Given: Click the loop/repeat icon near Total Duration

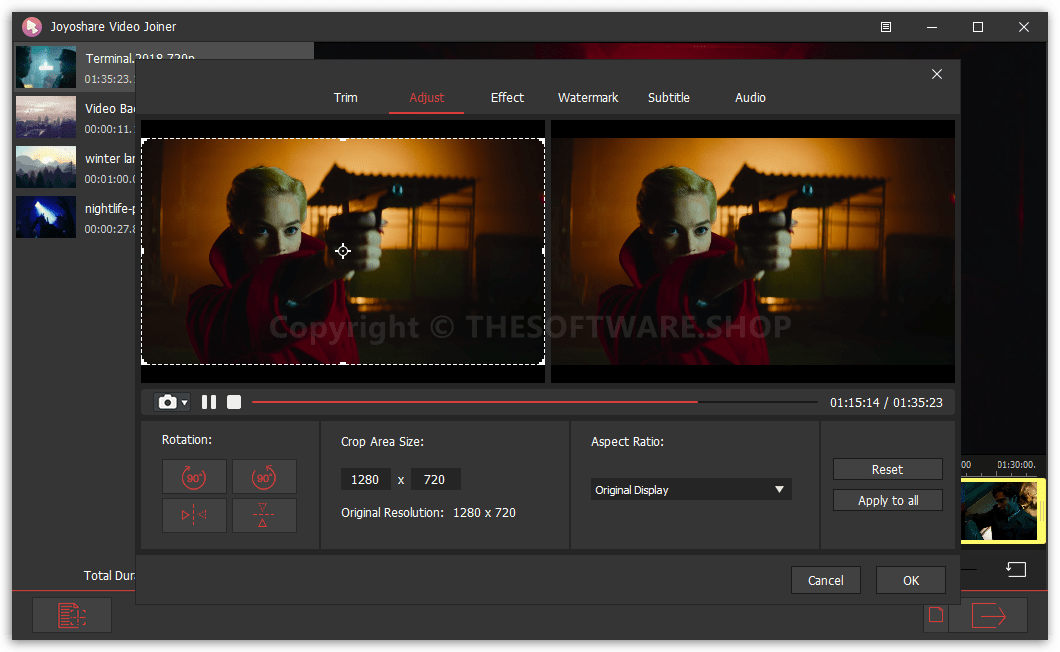Looking at the screenshot, I should pyautogui.click(x=1016, y=569).
